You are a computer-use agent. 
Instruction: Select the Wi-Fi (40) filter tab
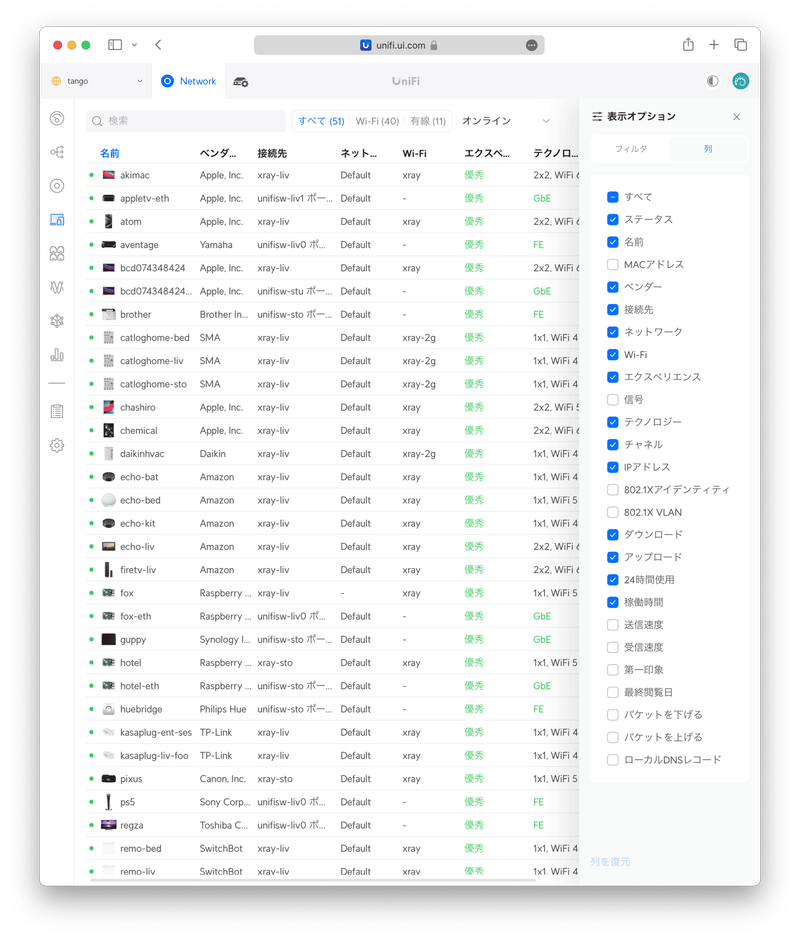pos(377,121)
